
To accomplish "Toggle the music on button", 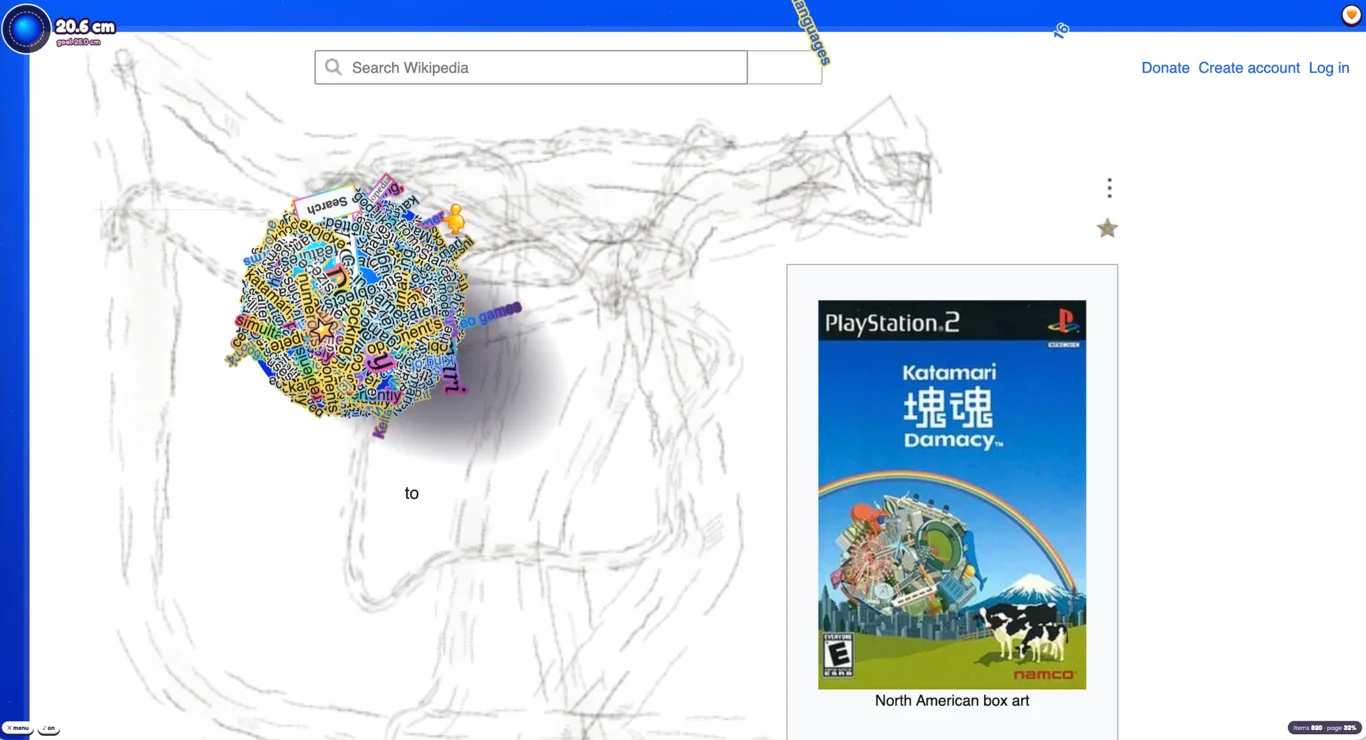I will 48,728.
